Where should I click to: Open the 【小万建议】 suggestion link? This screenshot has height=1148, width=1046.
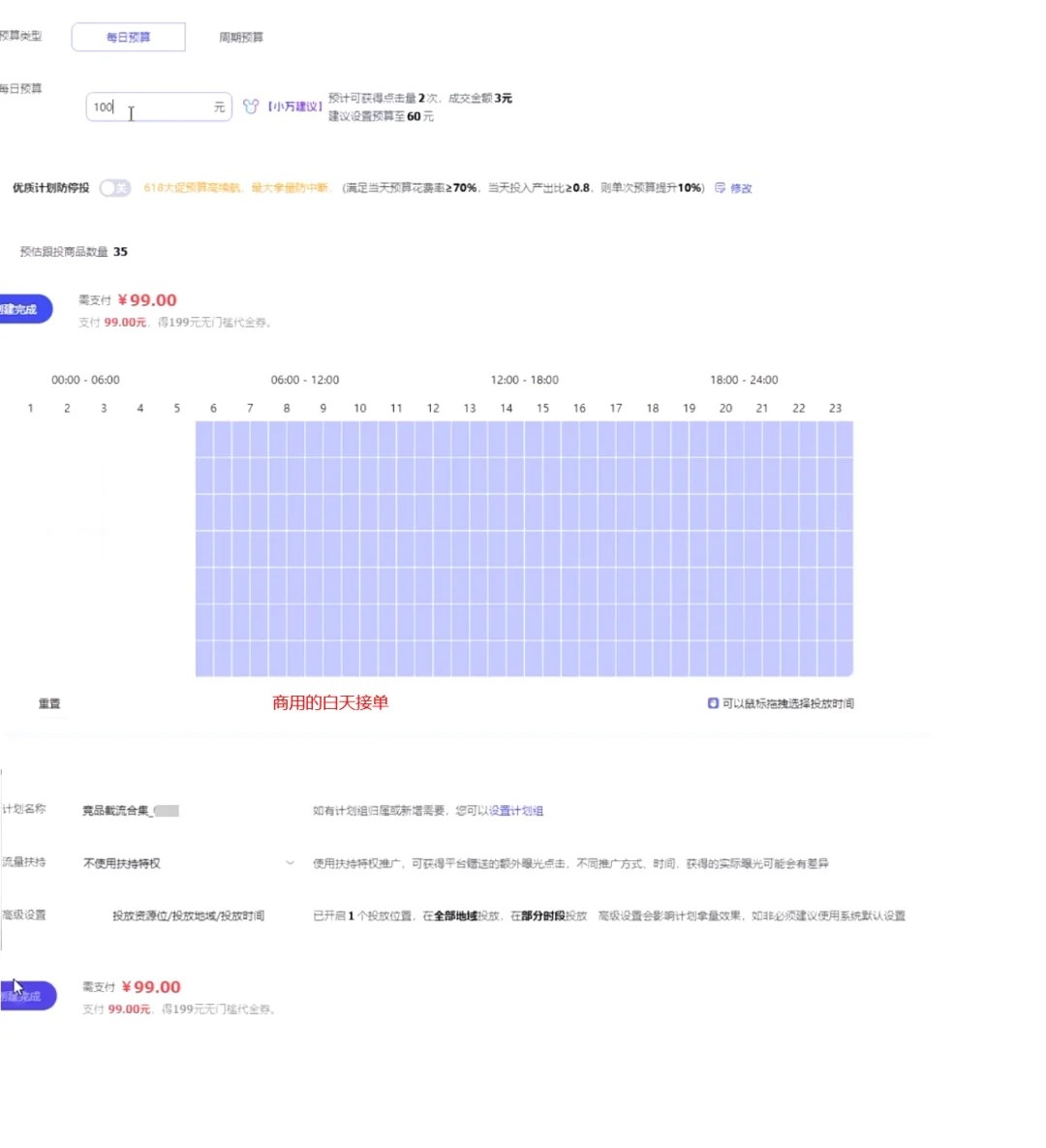pyautogui.click(x=294, y=107)
